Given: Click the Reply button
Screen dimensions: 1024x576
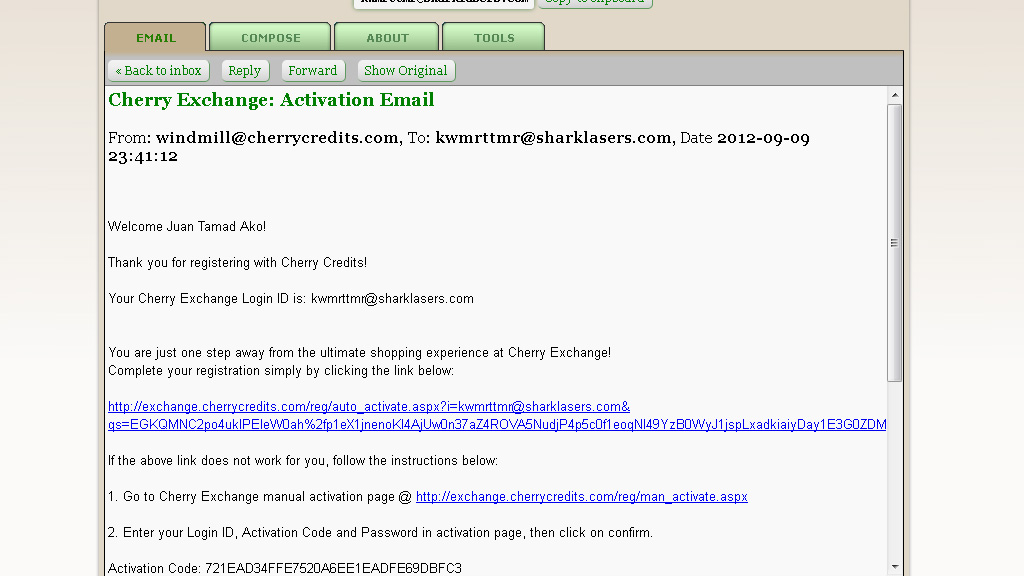Looking at the screenshot, I should click(245, 71).
